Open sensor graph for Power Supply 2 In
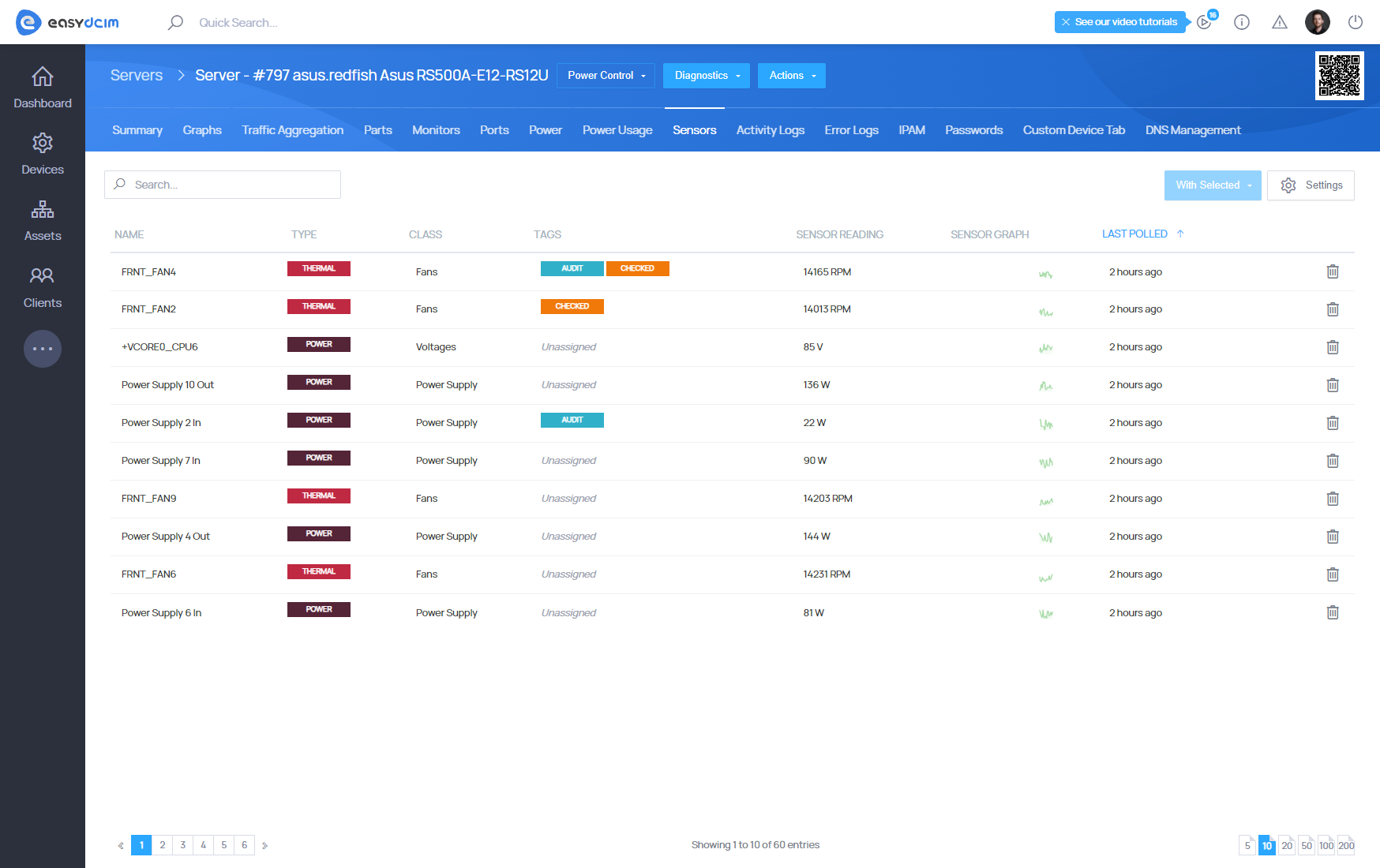This screenshot has width=1380, height=868. point(1046,424)
